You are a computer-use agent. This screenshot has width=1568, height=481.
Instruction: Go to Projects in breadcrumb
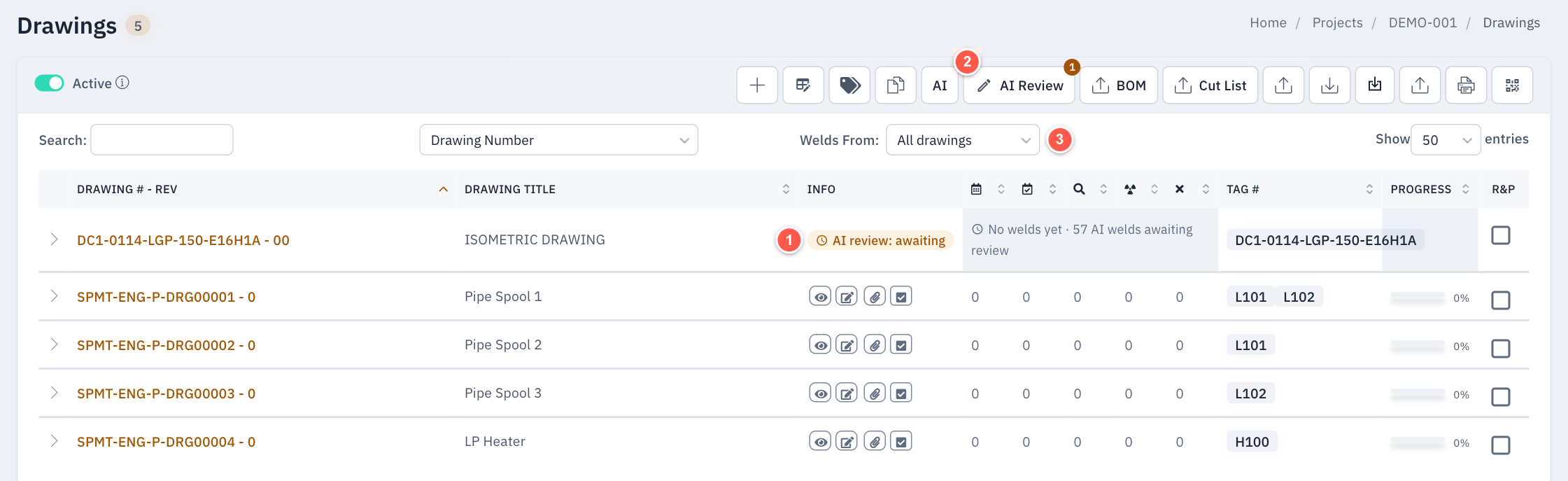click(x=1337, y=22)
